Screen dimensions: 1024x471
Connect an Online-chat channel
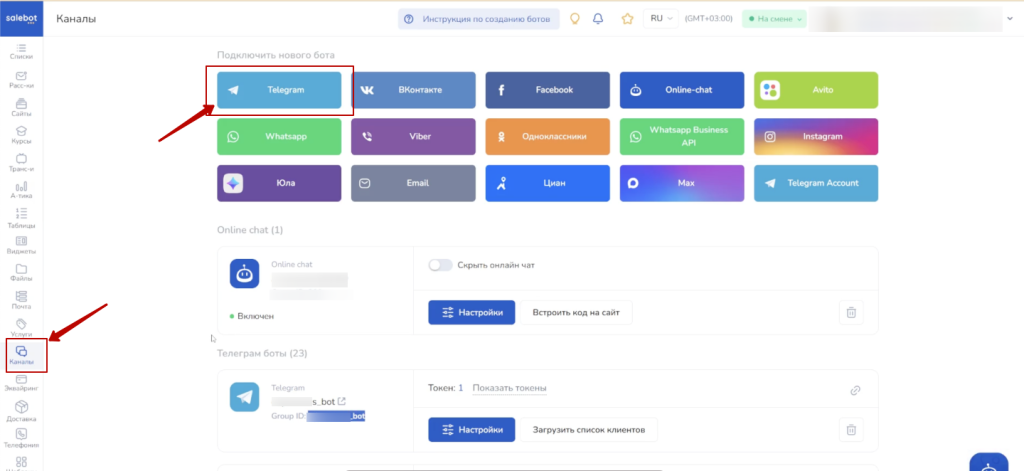coord(682,90)
